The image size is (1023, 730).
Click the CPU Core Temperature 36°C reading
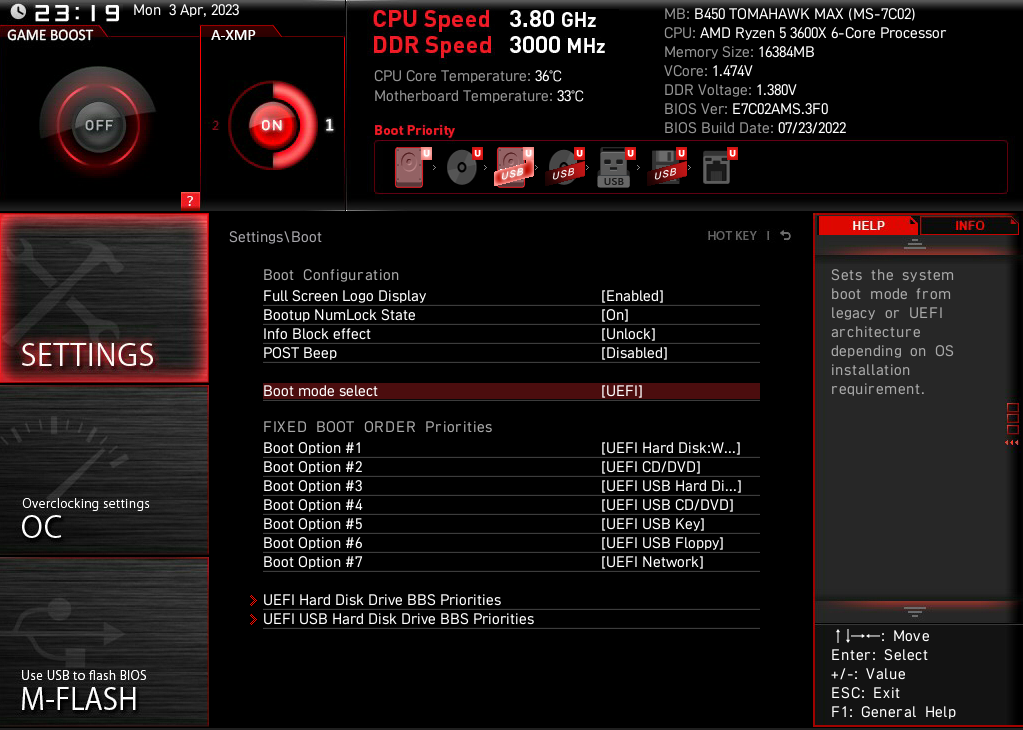point(468,76)
